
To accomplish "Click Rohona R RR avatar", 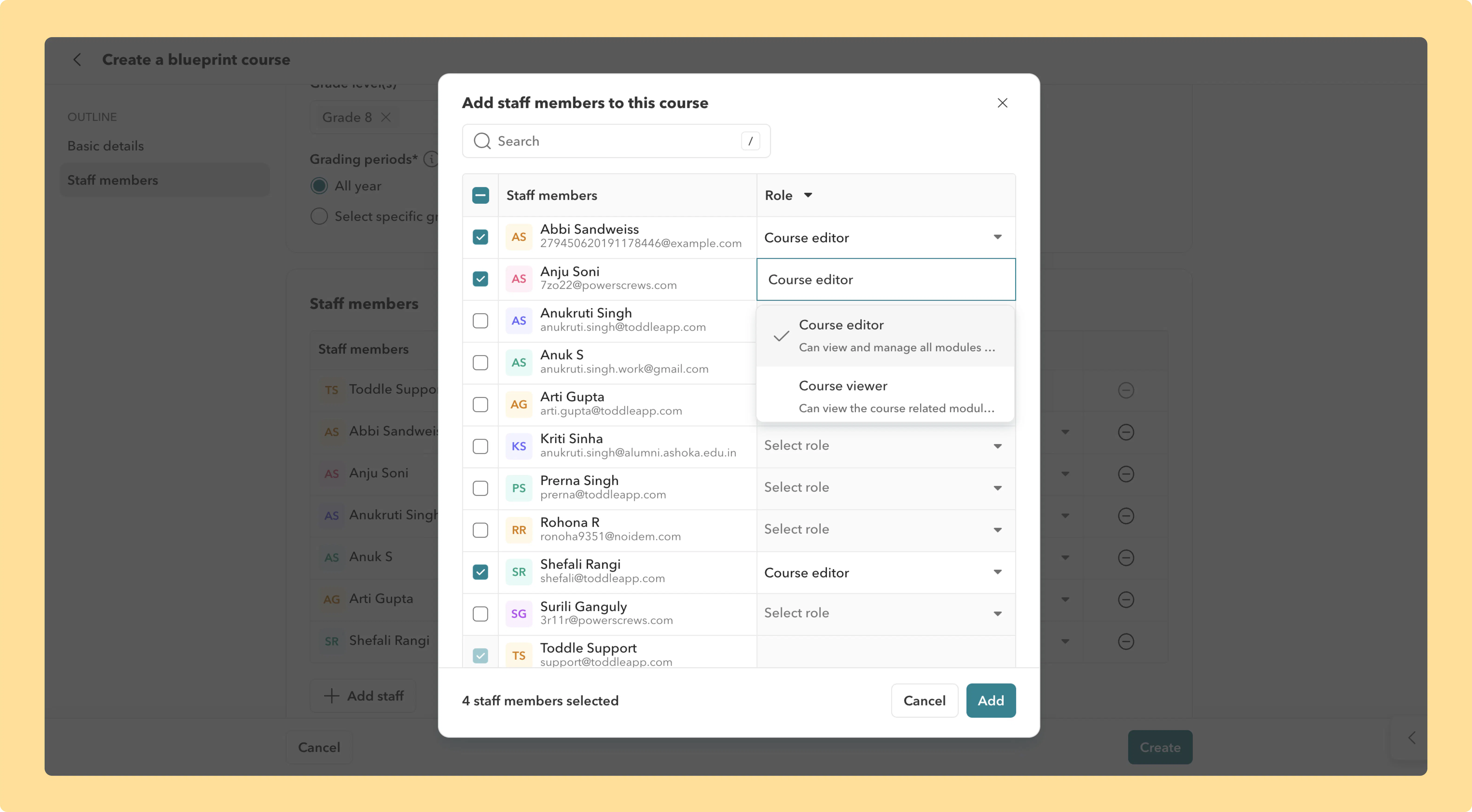I will click(x=518, y=530).
